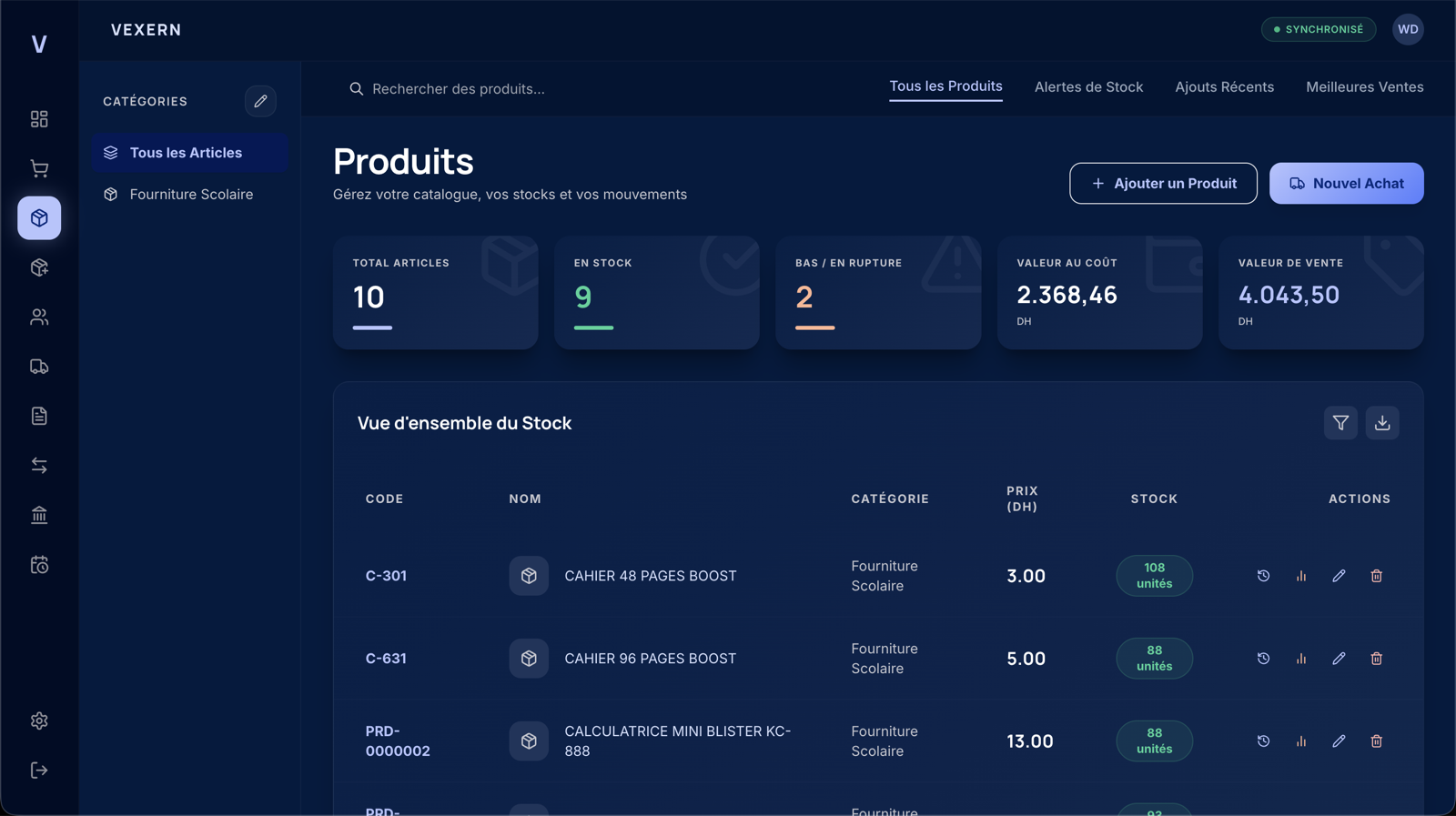Click the NOM column header
The height and width of the screenshot is (816, 1456).
pyautogui.click(x=525, y=499)
